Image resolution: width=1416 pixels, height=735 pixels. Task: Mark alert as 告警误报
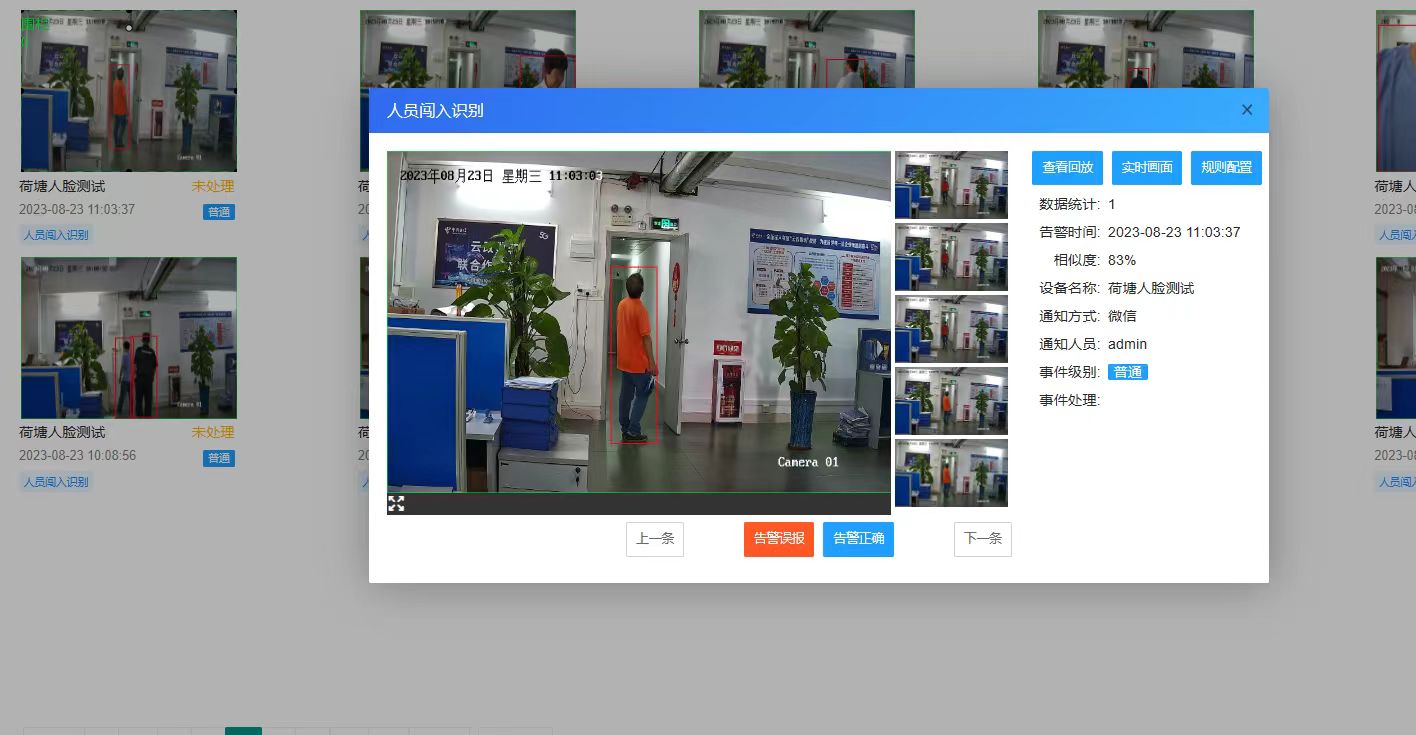pyautogui.click(x=779, y=539)
